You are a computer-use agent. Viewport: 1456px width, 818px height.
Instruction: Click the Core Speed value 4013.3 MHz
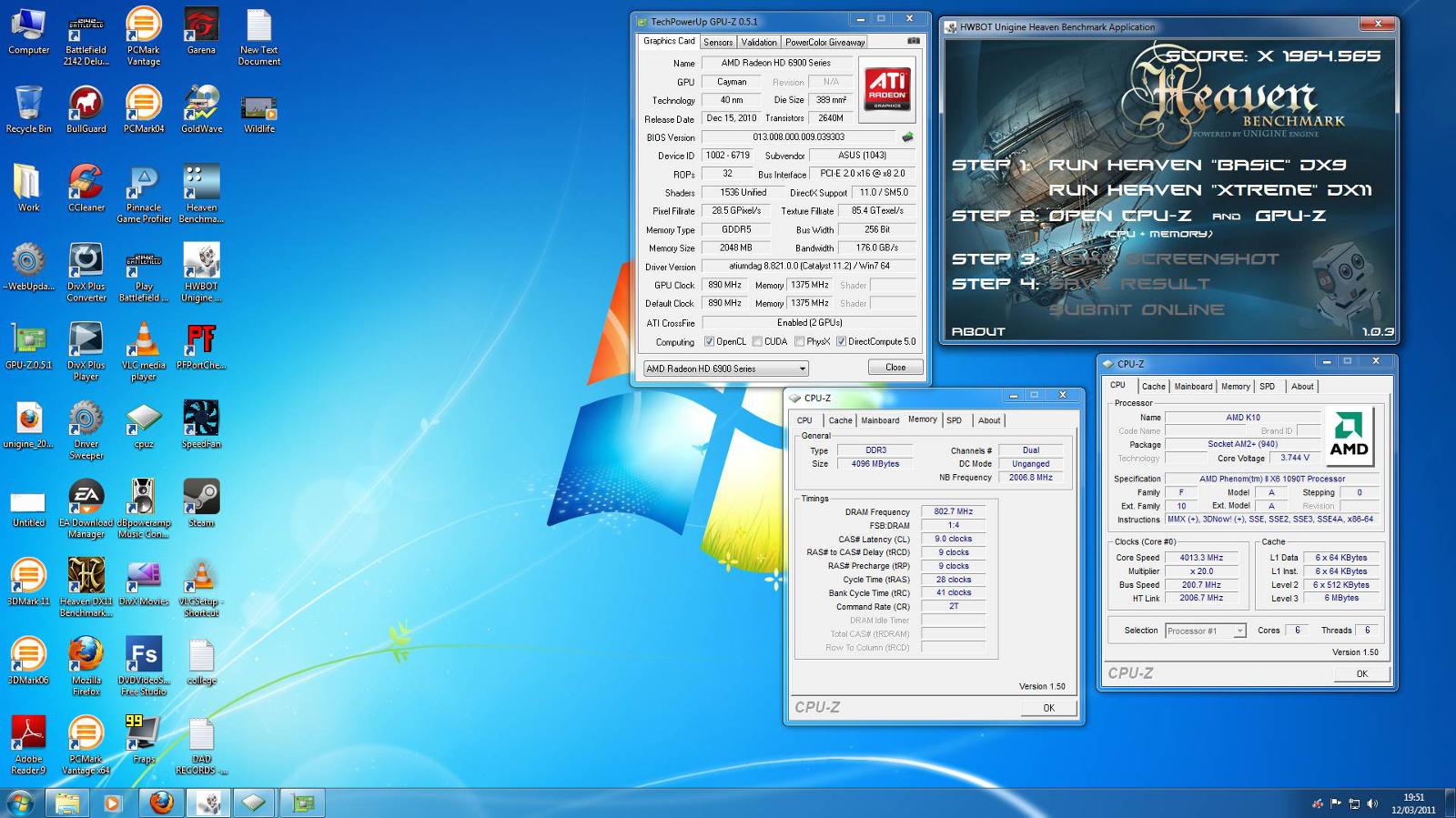[1201, 558]
